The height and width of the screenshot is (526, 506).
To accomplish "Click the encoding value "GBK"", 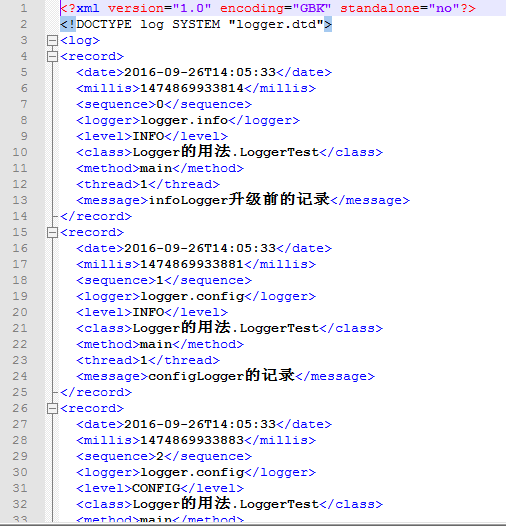I will tap(312, 8).
